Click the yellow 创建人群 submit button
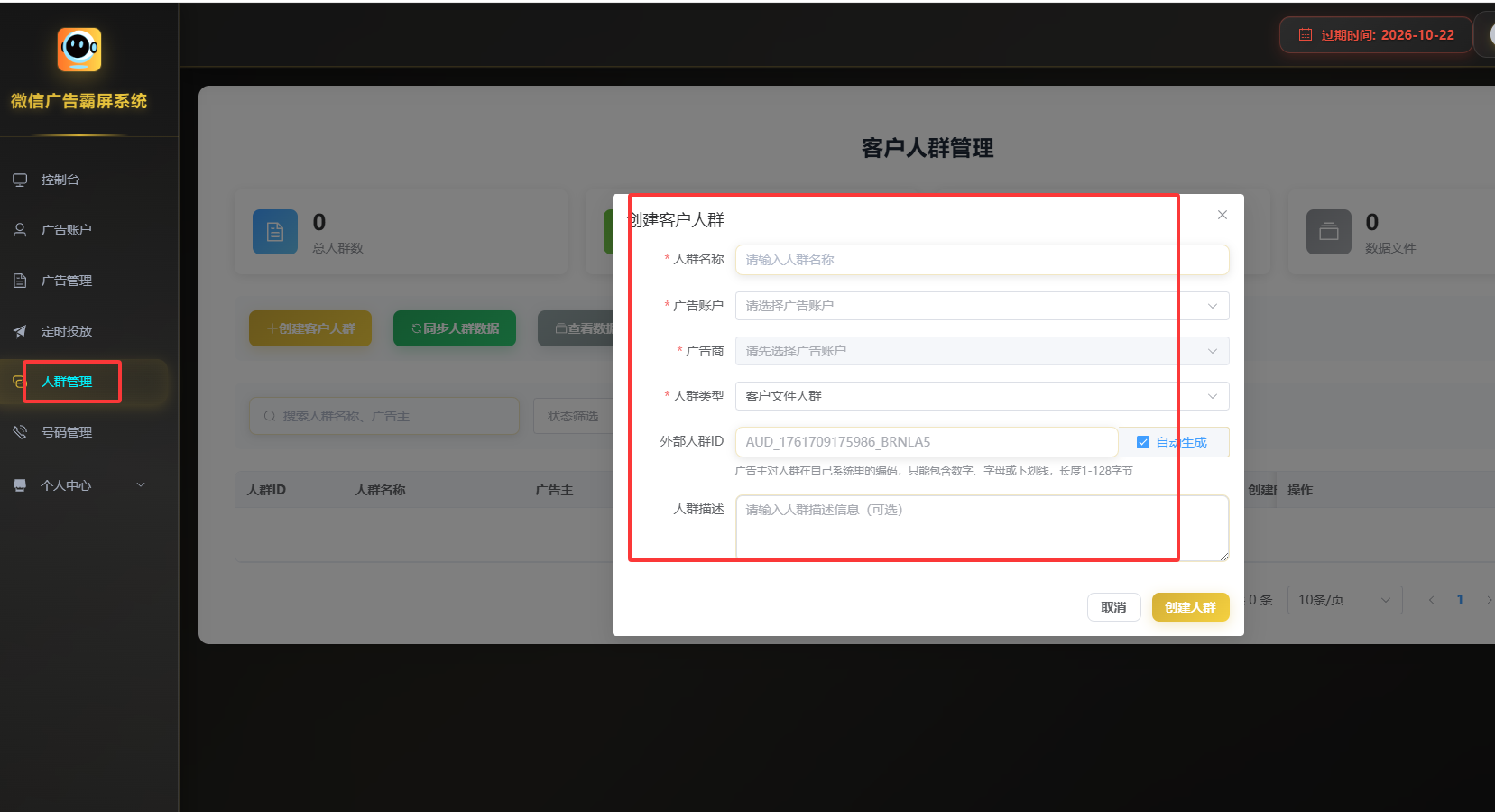 (x=1190, y=607)
